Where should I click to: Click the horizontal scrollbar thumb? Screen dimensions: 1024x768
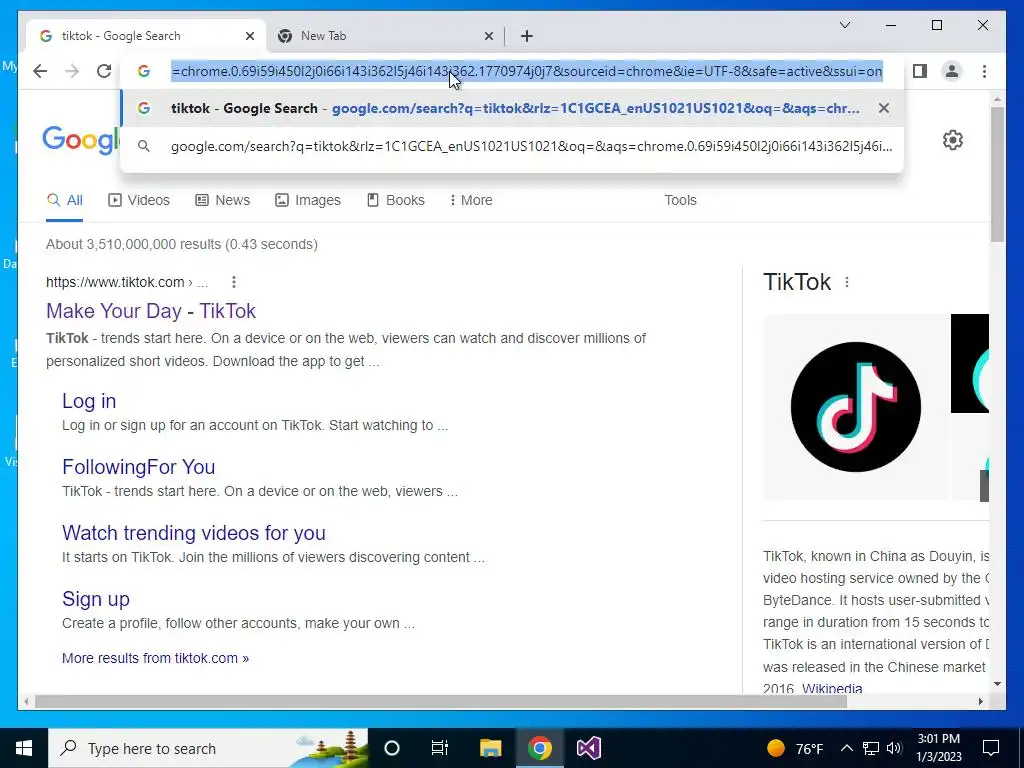tap(441, 702)
